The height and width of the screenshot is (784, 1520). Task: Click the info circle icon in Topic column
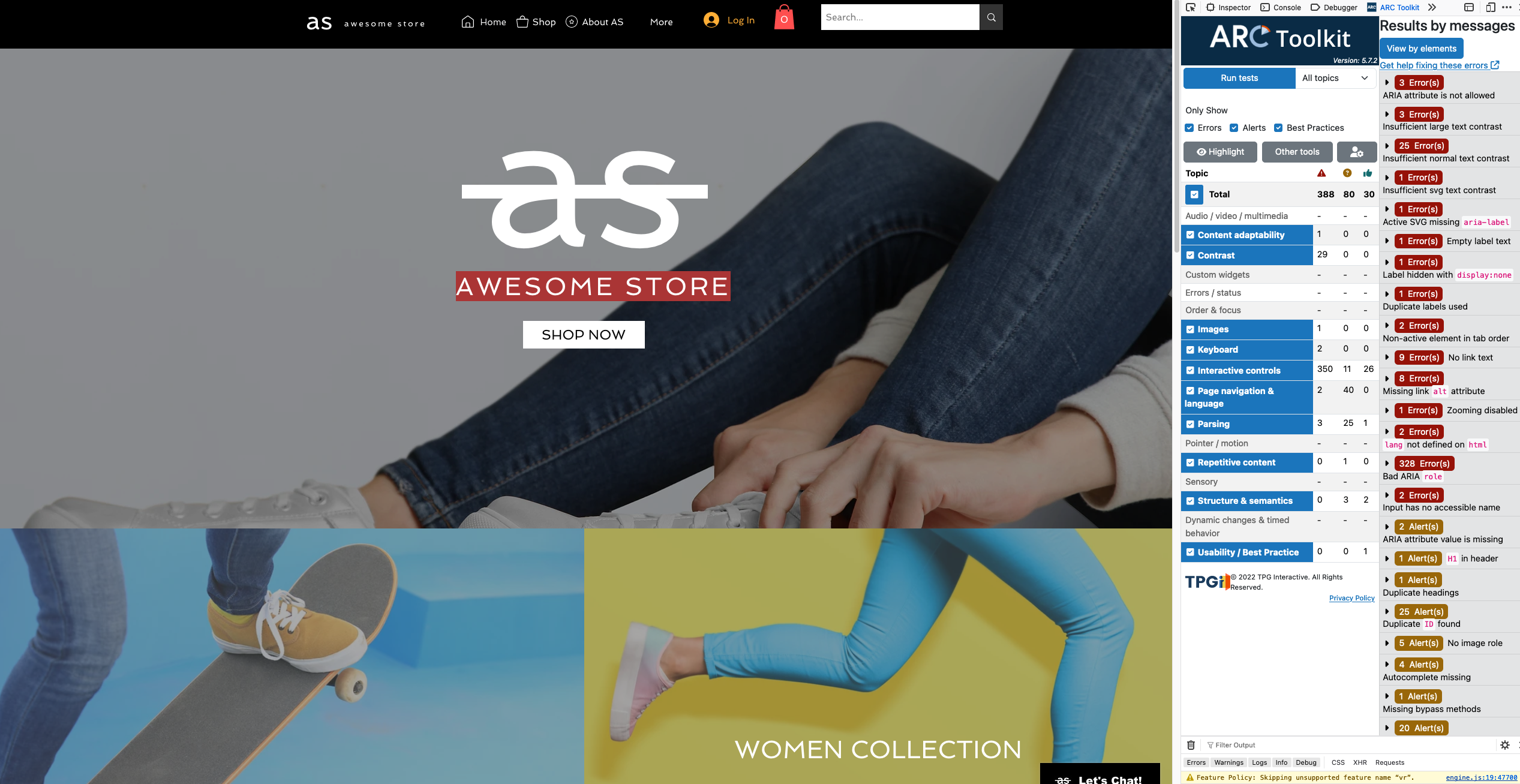(x=1347, y=173)
